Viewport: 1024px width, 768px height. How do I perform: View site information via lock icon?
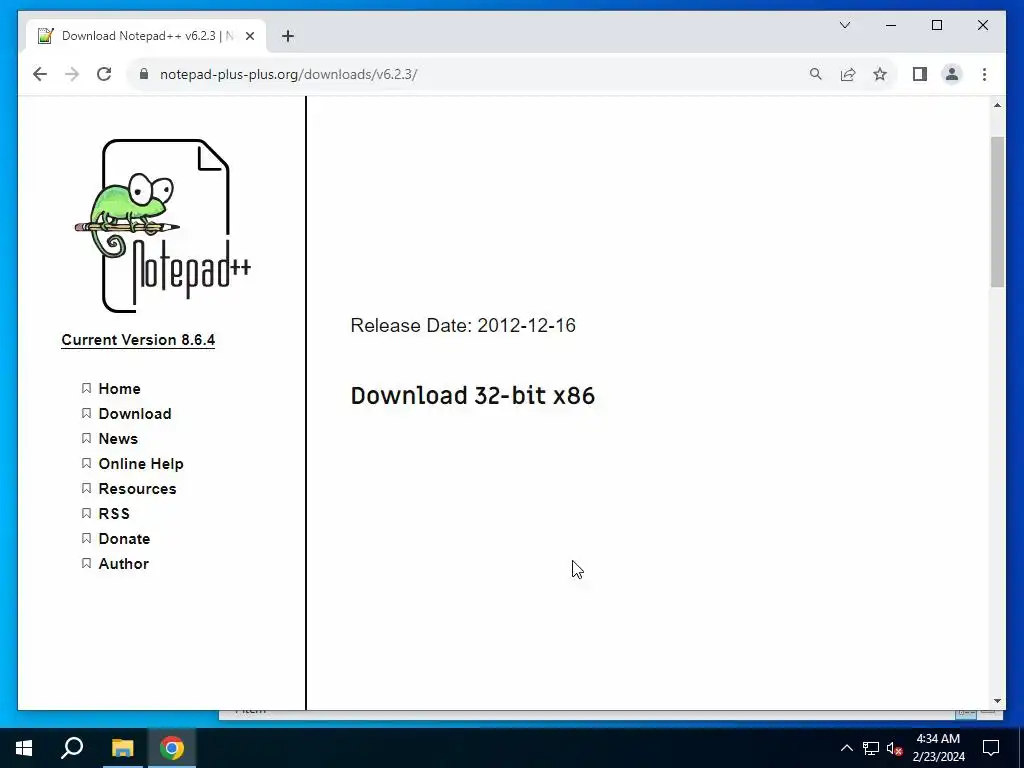click(x=144, y=74)
